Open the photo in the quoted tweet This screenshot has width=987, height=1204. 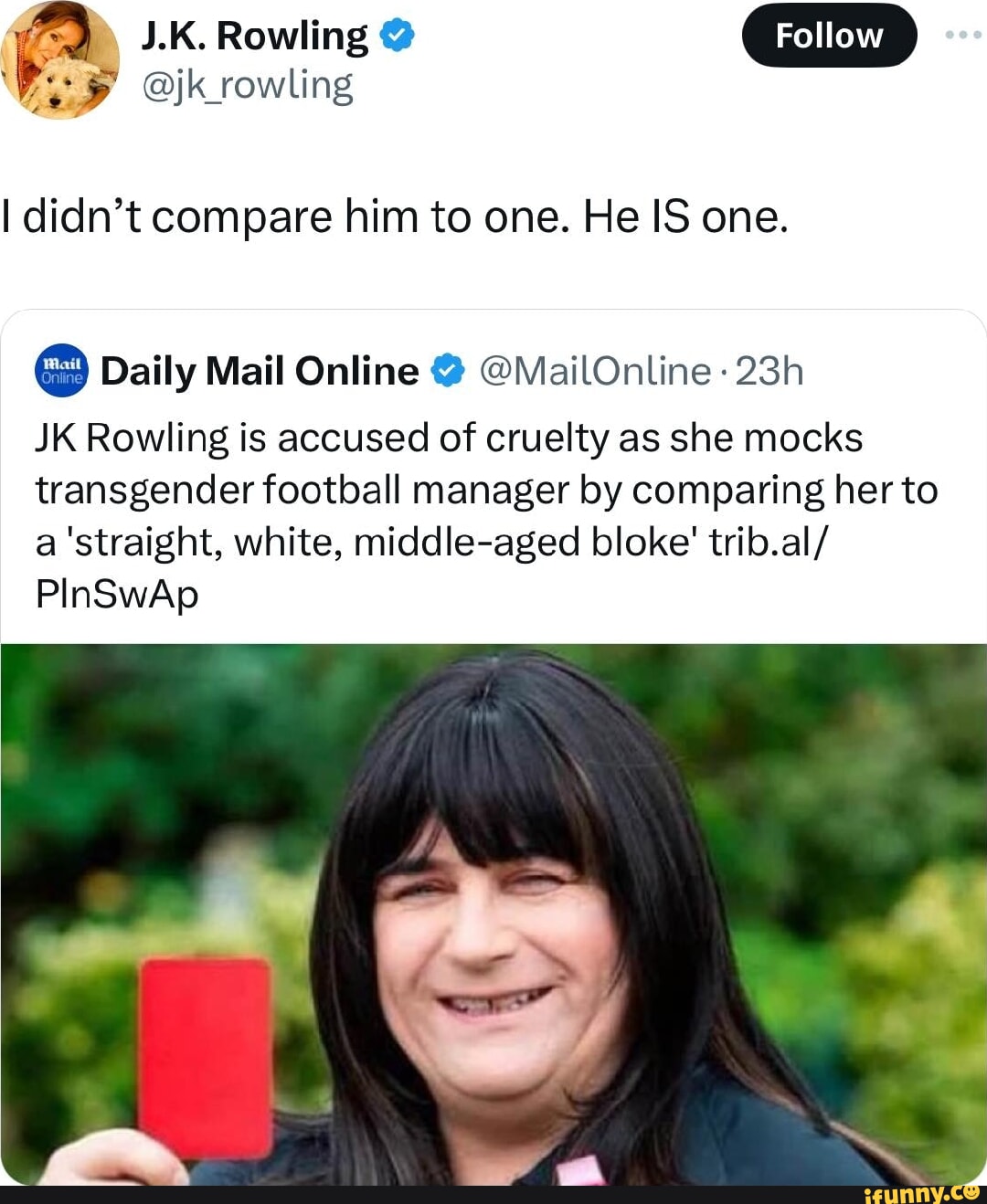[x=493, y=914]
